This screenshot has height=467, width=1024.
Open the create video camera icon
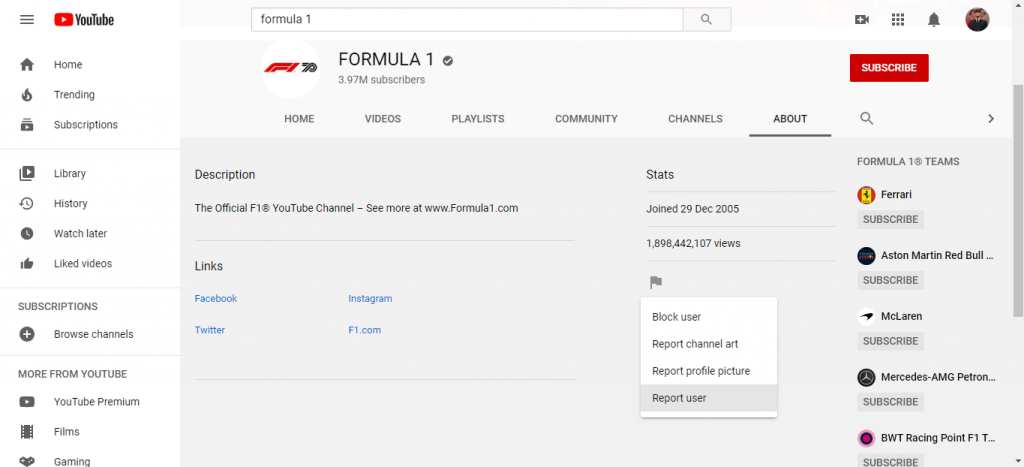point(861,20)
